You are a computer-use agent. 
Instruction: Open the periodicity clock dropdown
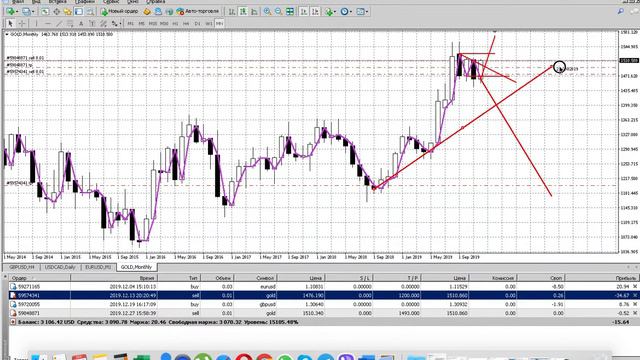[346, 12]
